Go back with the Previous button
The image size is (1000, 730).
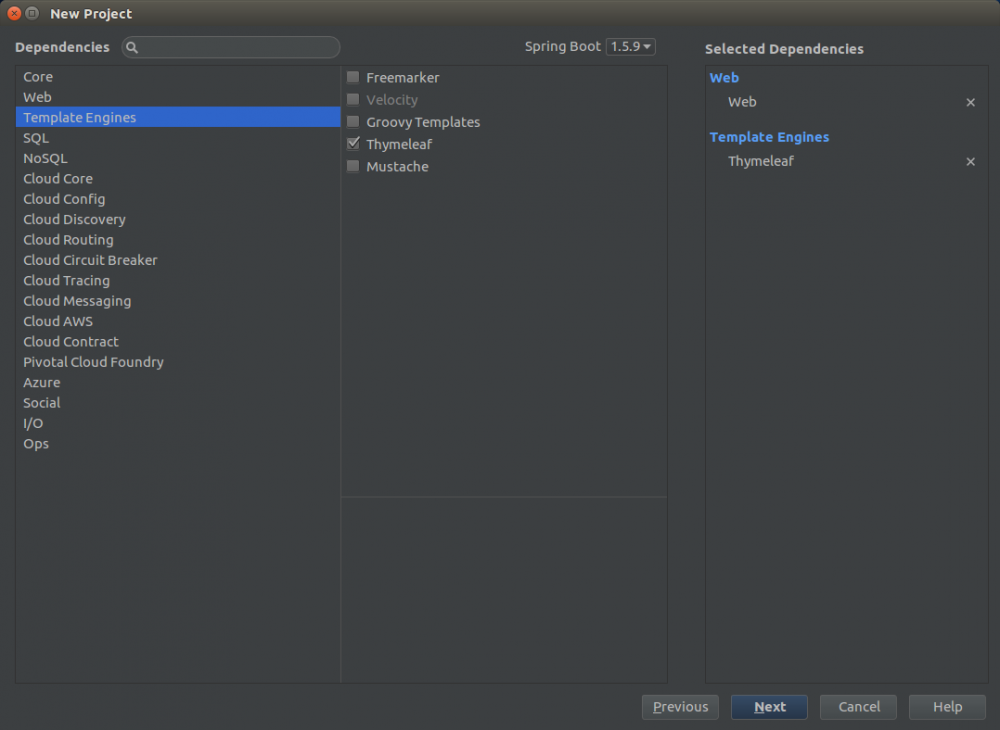(680, 707)
